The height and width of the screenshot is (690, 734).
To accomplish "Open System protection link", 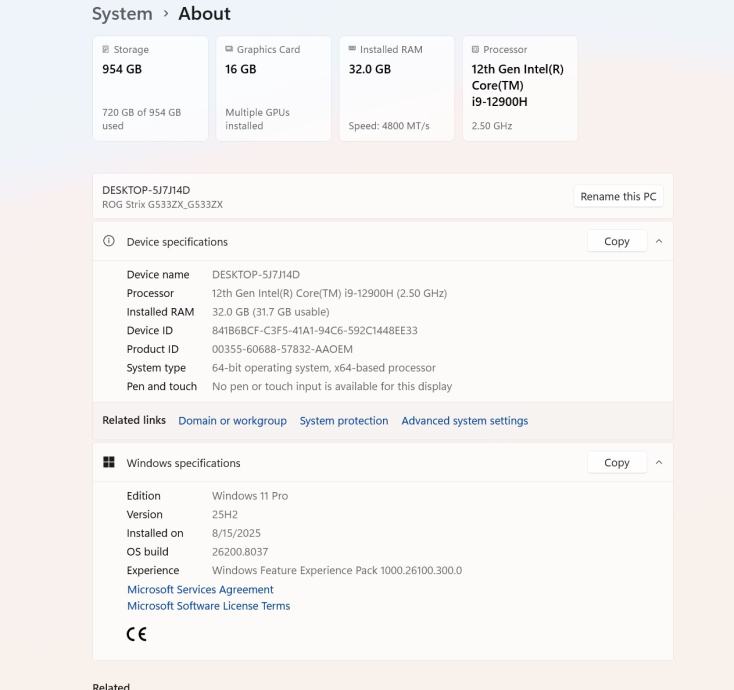I will click(x=344, y=421).
